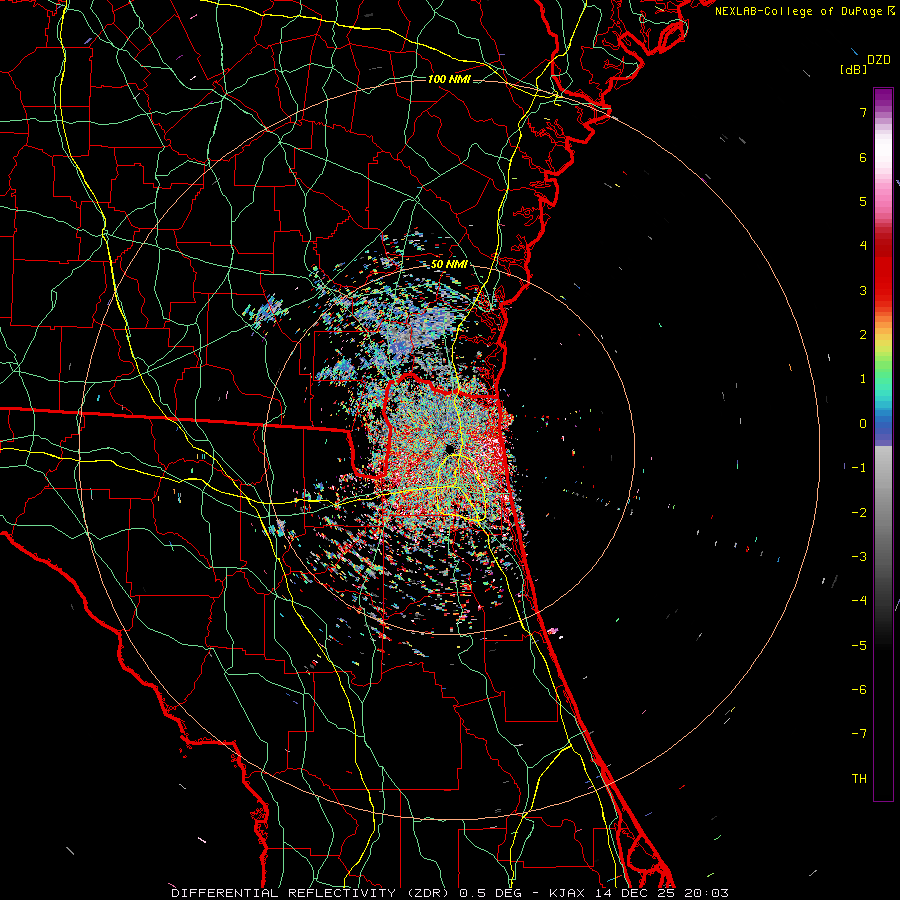
Task: Click the color scale value 4
Action: (863, 246)
